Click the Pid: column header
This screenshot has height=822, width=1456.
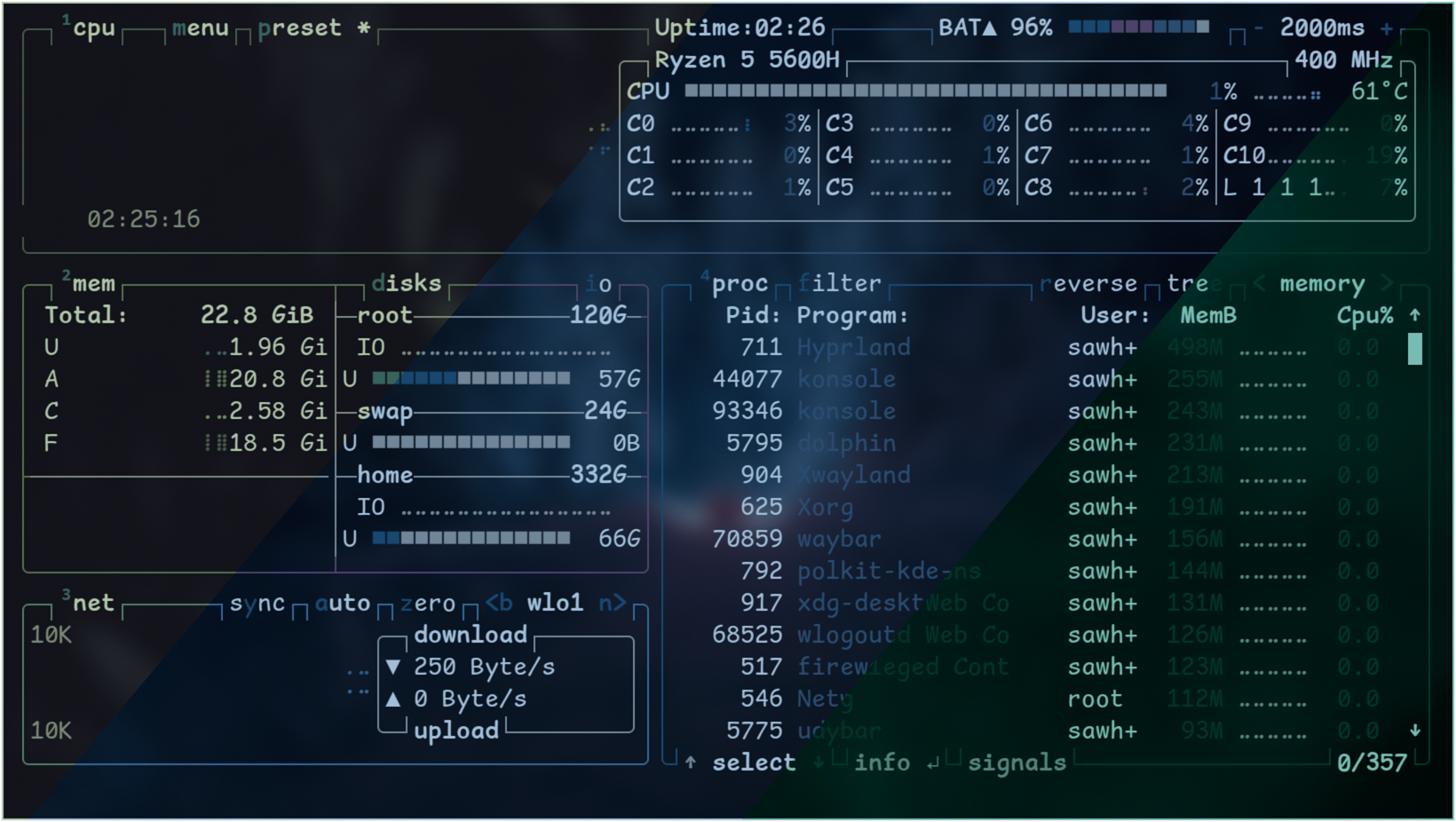click(754, 315)
